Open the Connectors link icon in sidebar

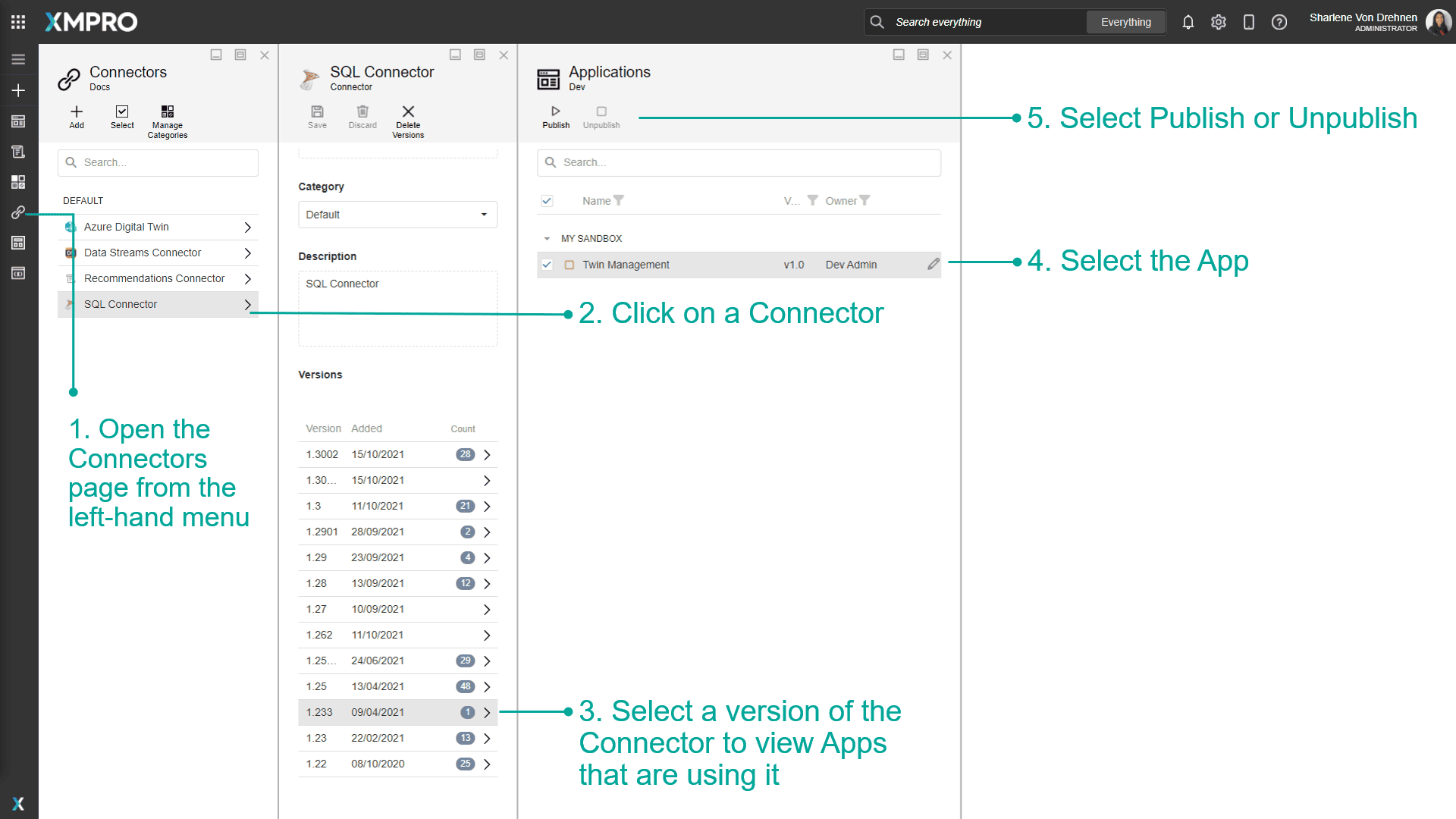click(x=18, y=212)
